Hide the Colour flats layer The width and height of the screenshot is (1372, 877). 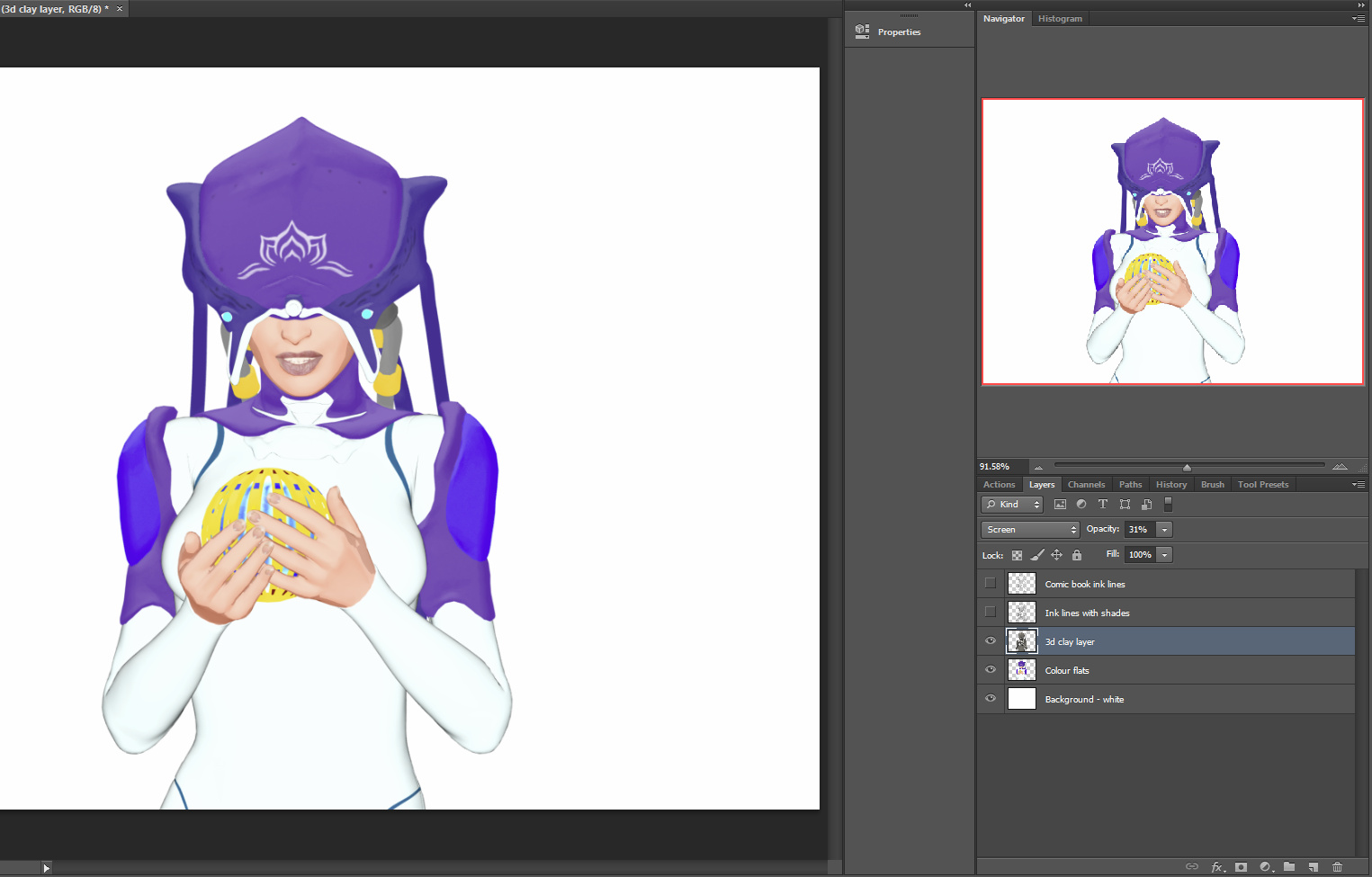(x=991, y=670)
